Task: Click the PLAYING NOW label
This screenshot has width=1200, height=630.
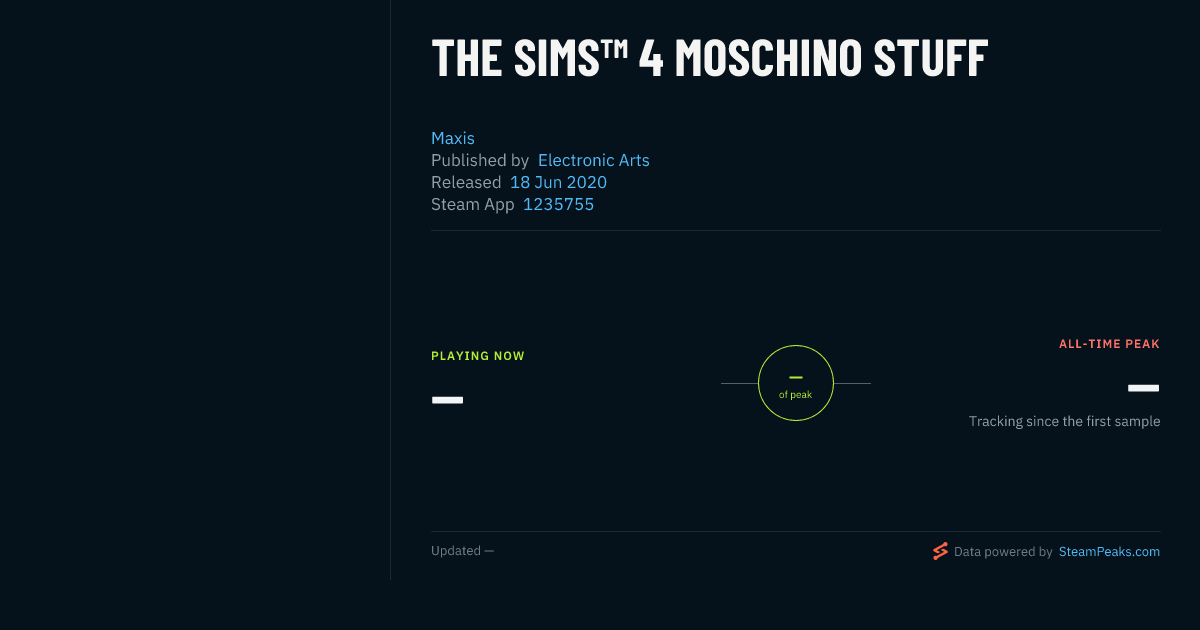Action: 478,356
